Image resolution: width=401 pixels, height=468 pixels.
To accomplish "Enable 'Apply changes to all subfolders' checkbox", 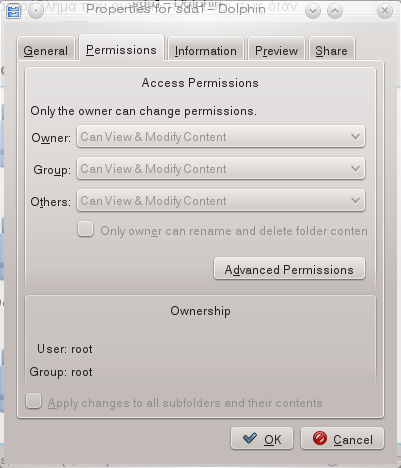I will tap(34, 401).
